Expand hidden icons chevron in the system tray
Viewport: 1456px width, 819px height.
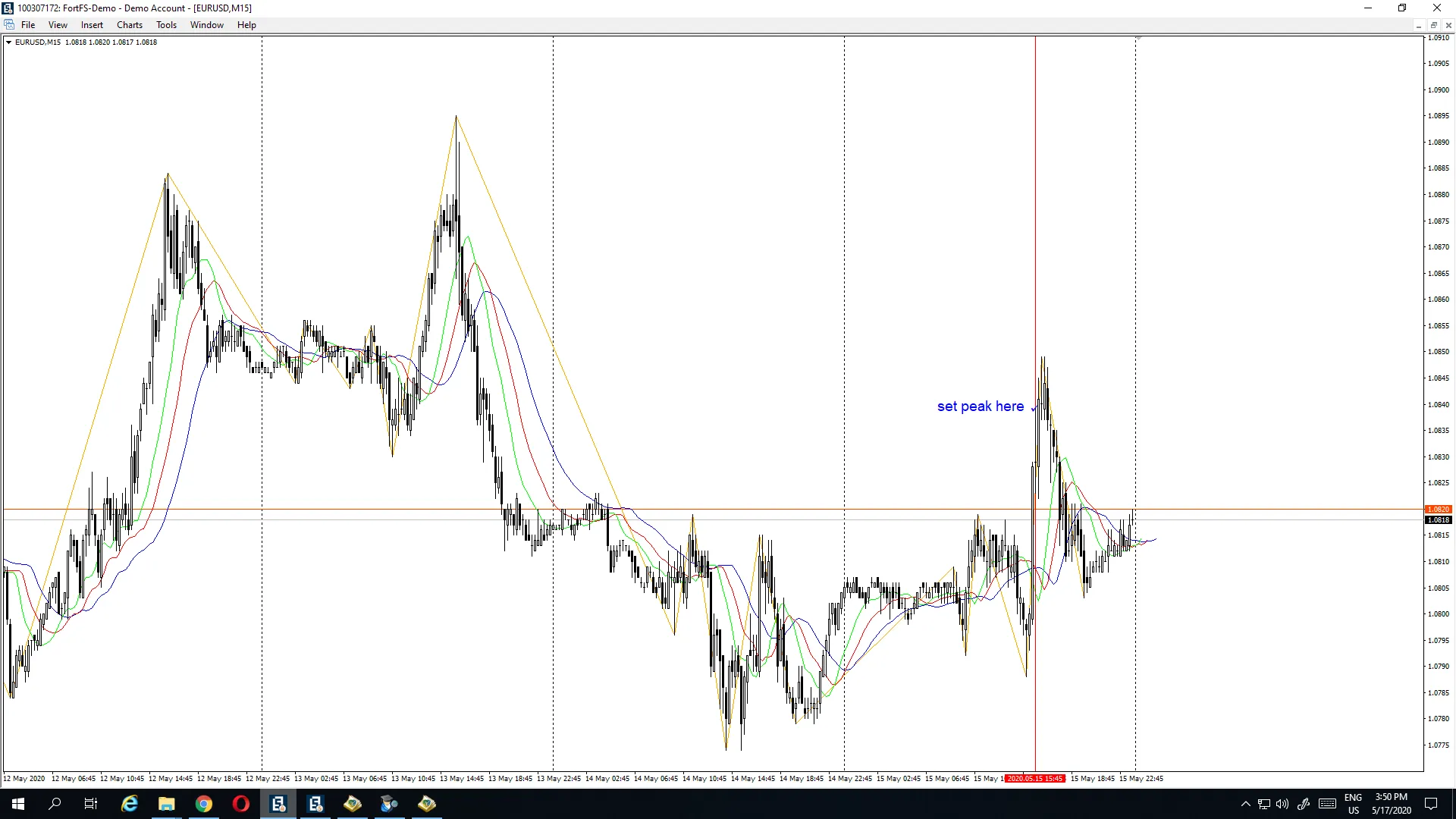(x=1244, y=804)
